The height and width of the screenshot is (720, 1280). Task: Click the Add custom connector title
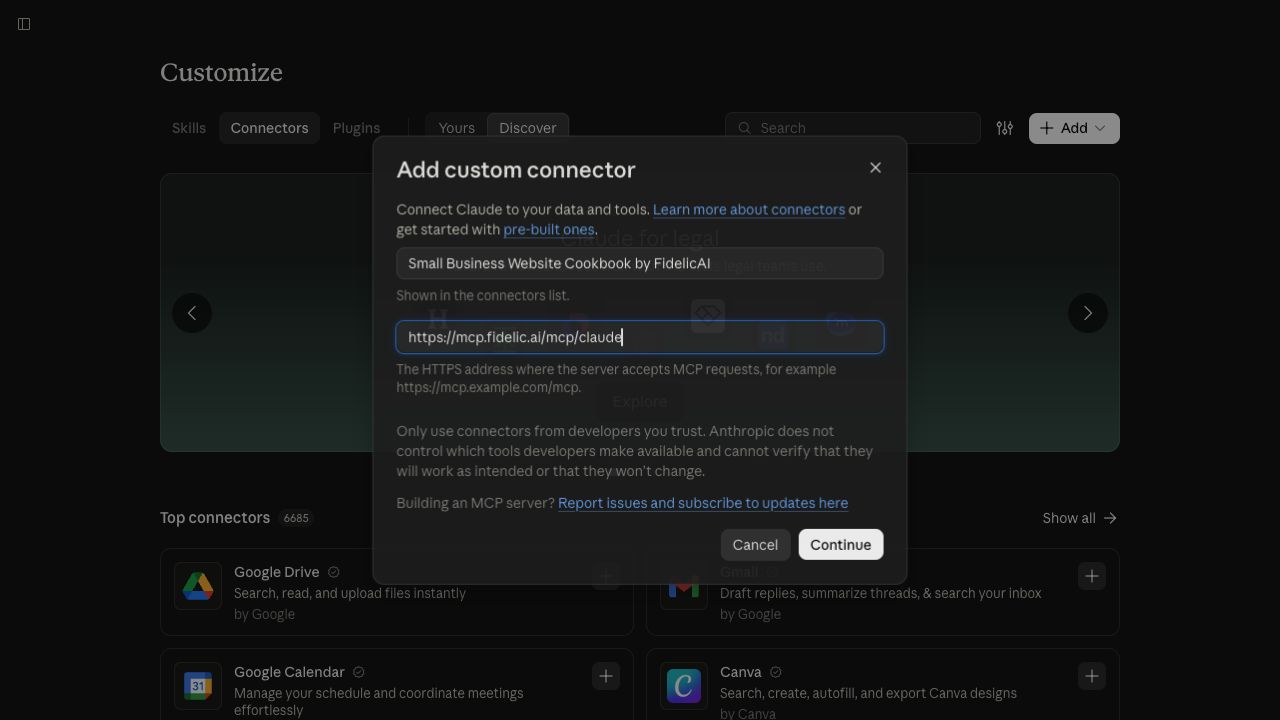(x=516, y=170)
